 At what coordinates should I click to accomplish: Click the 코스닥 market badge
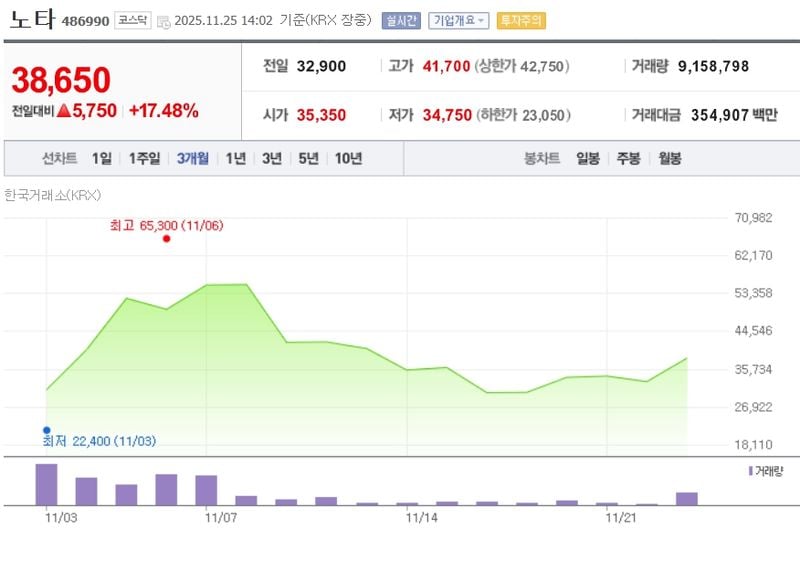pyautogui.click(x=134, y=20)
